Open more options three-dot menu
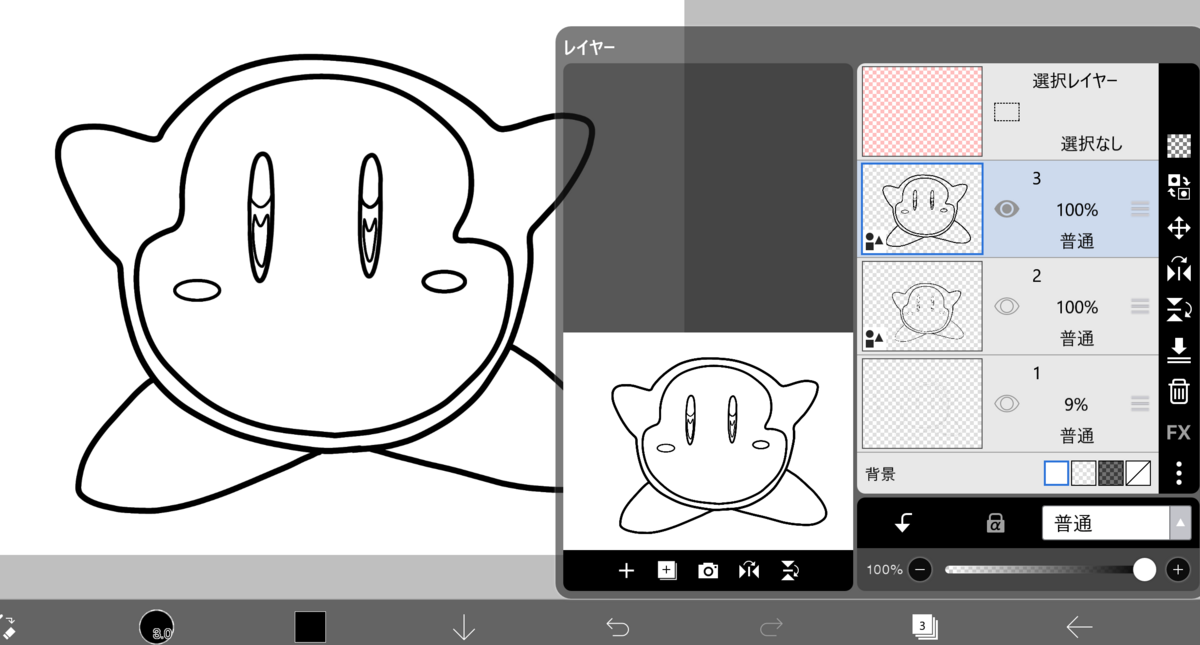This screenshot has height=645, width=1200. point(1179,472)
